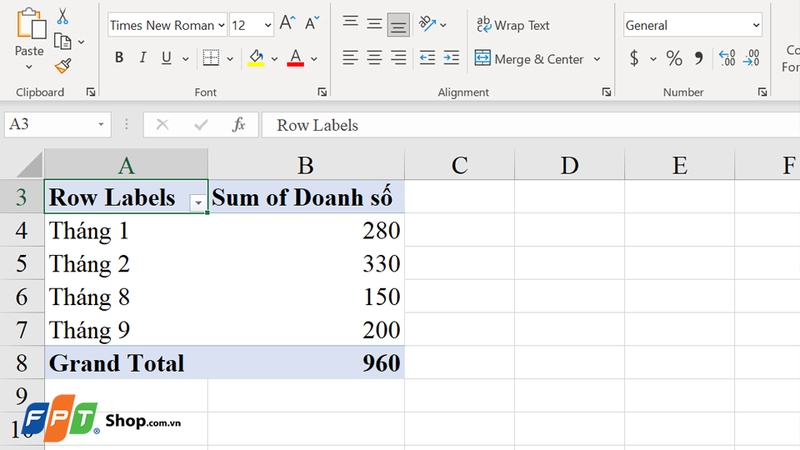Open Row Labels filter dropdown
Viewport: 800px width, 450px height.
[197, 203]
